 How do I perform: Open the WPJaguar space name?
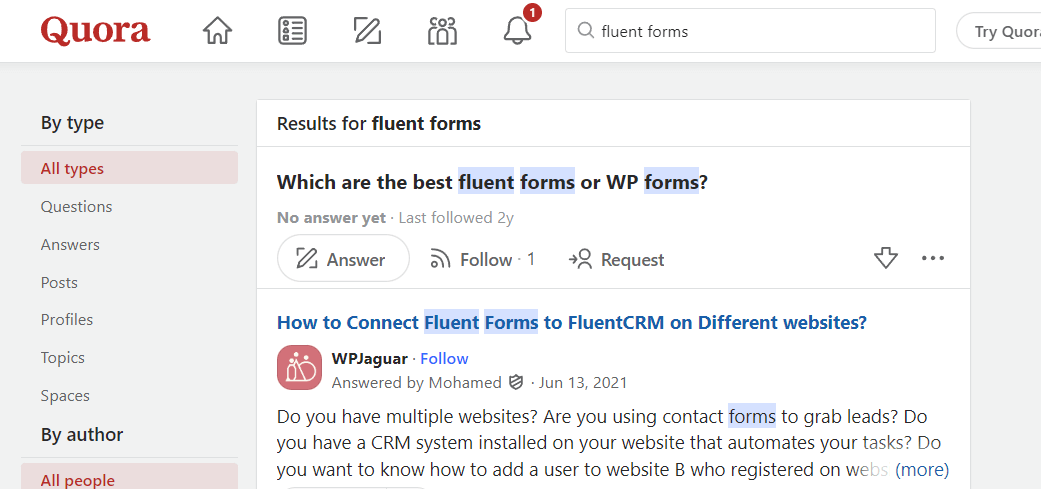click(x=370, y=358)
